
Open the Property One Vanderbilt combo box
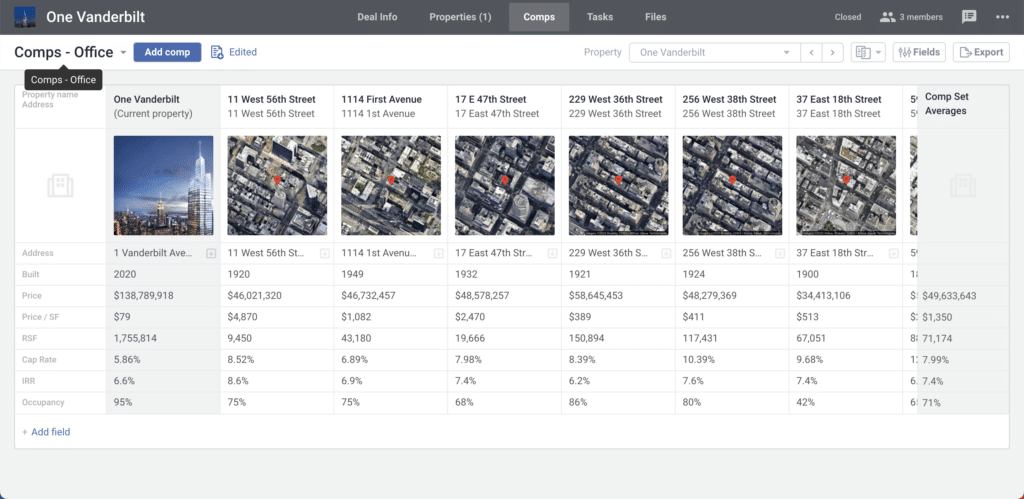[x=714, y=52]
